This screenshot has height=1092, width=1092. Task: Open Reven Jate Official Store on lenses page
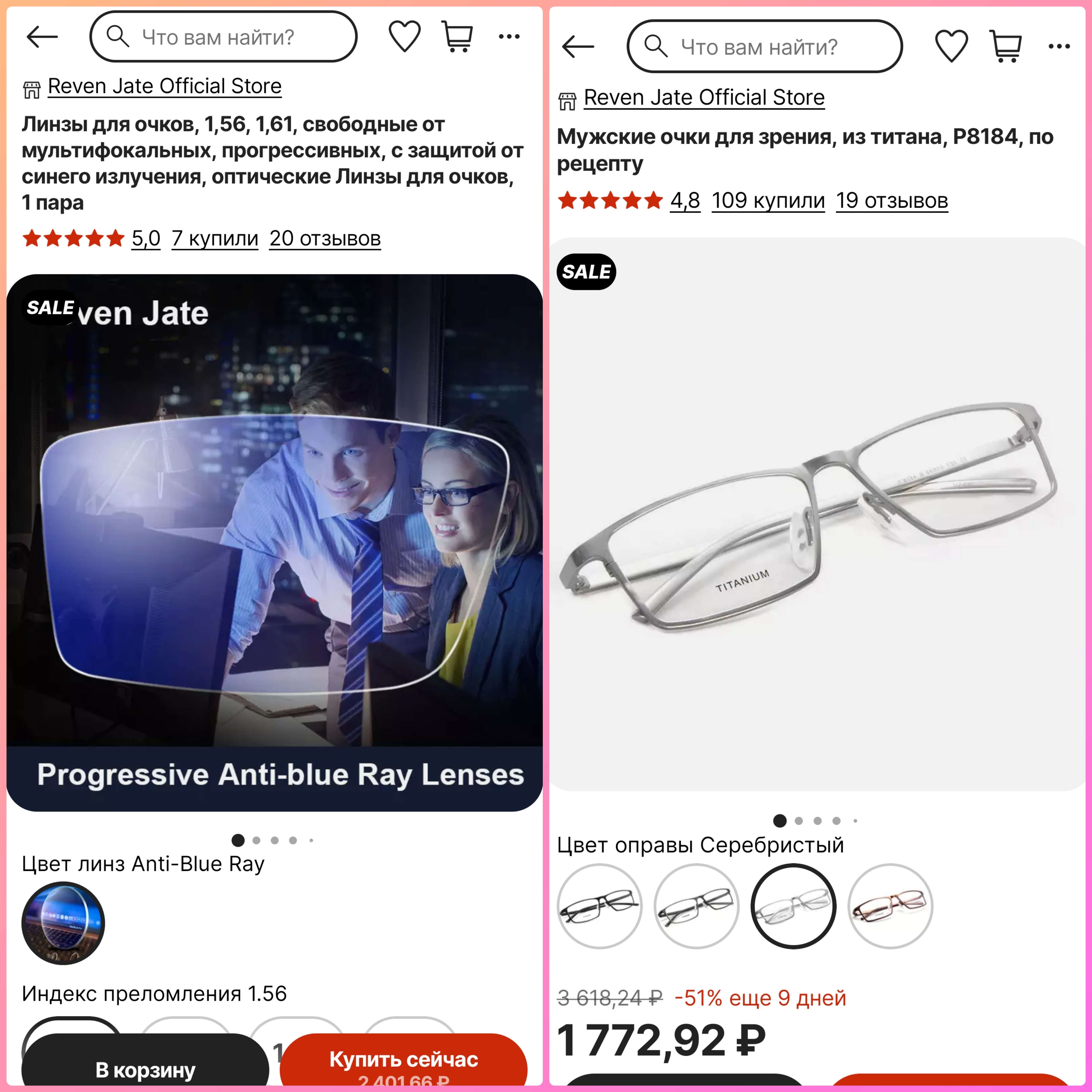tap(164, 86)
